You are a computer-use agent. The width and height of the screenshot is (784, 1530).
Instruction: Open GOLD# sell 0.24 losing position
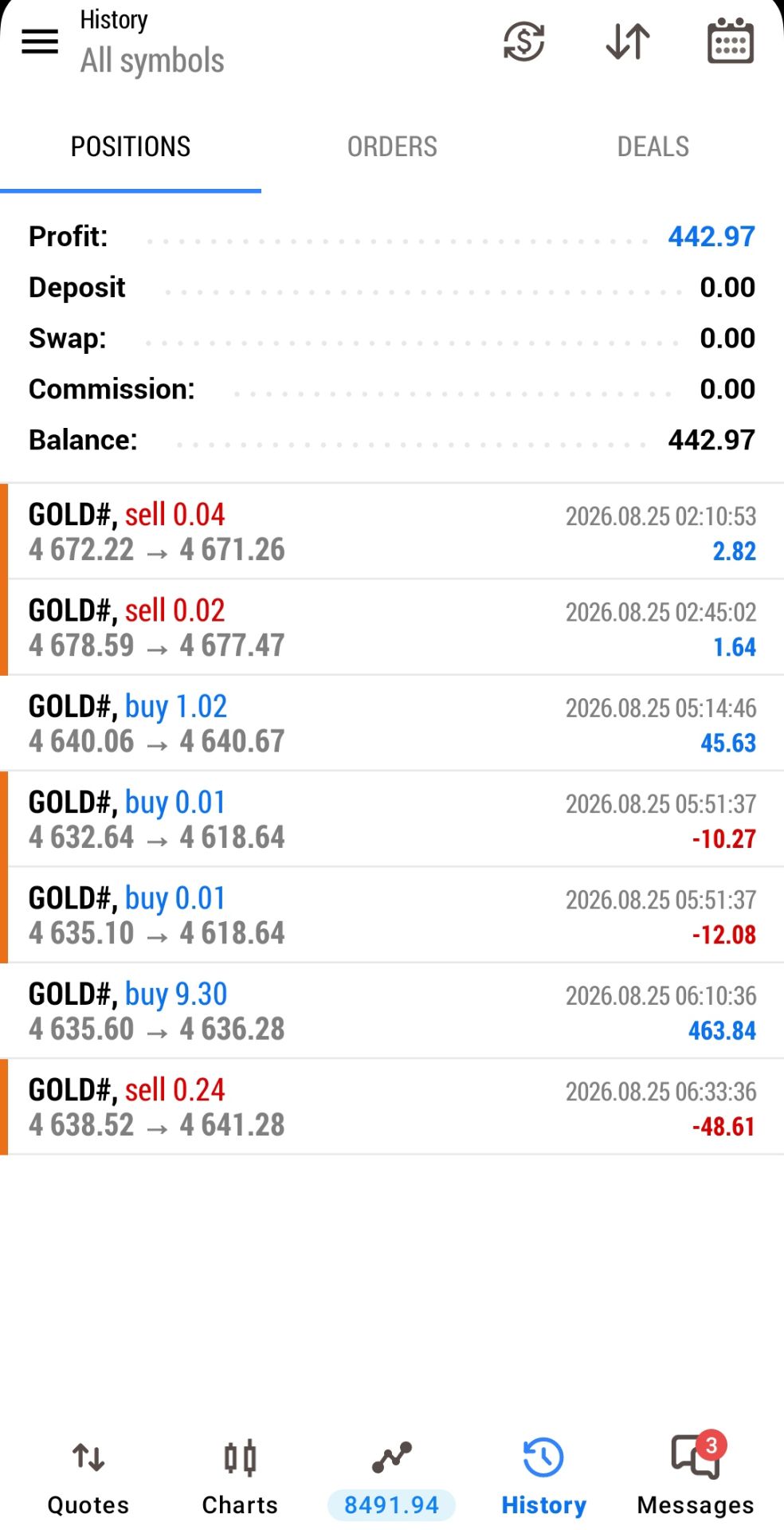(392, 1107)
